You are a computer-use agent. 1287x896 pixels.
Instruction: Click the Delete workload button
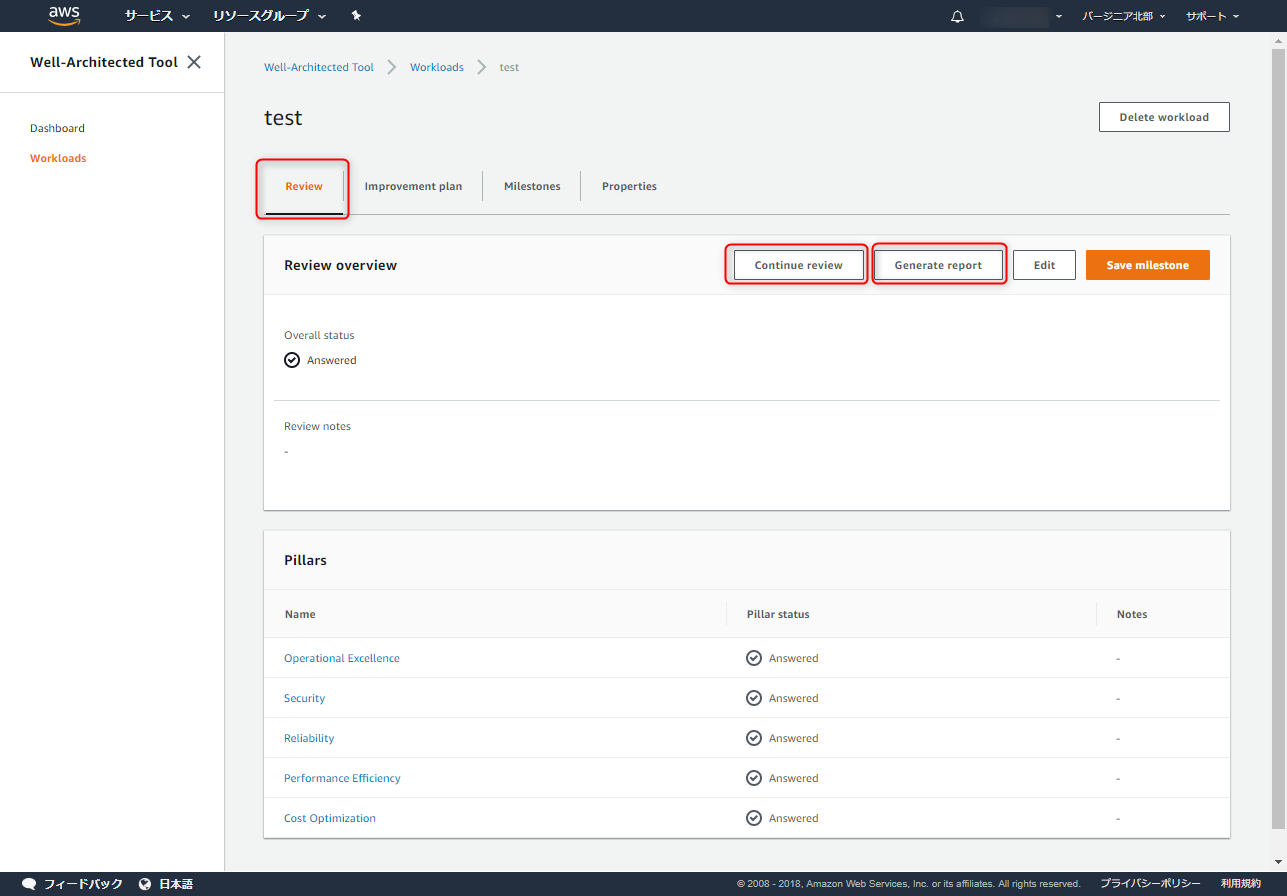1163,117
